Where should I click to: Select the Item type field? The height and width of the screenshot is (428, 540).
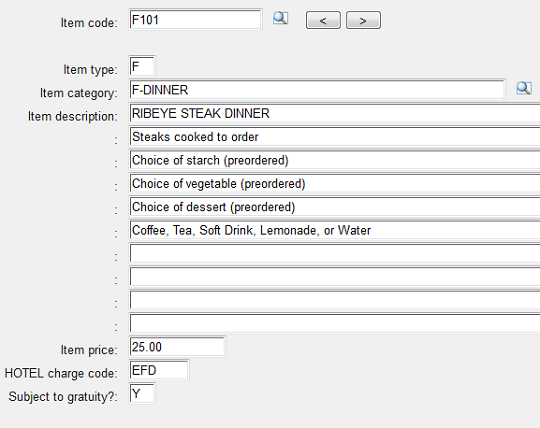pyautogui.click(x=142, y=66)
